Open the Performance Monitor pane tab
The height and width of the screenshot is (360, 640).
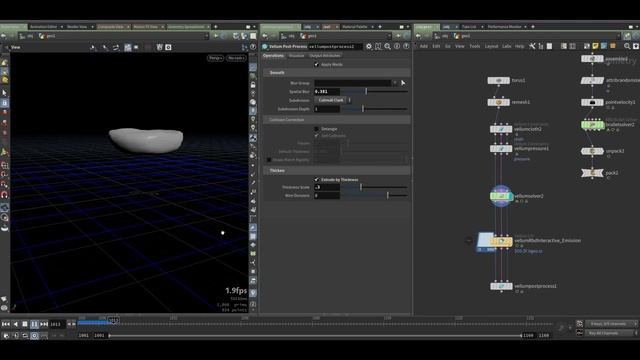tap(504, 27)
